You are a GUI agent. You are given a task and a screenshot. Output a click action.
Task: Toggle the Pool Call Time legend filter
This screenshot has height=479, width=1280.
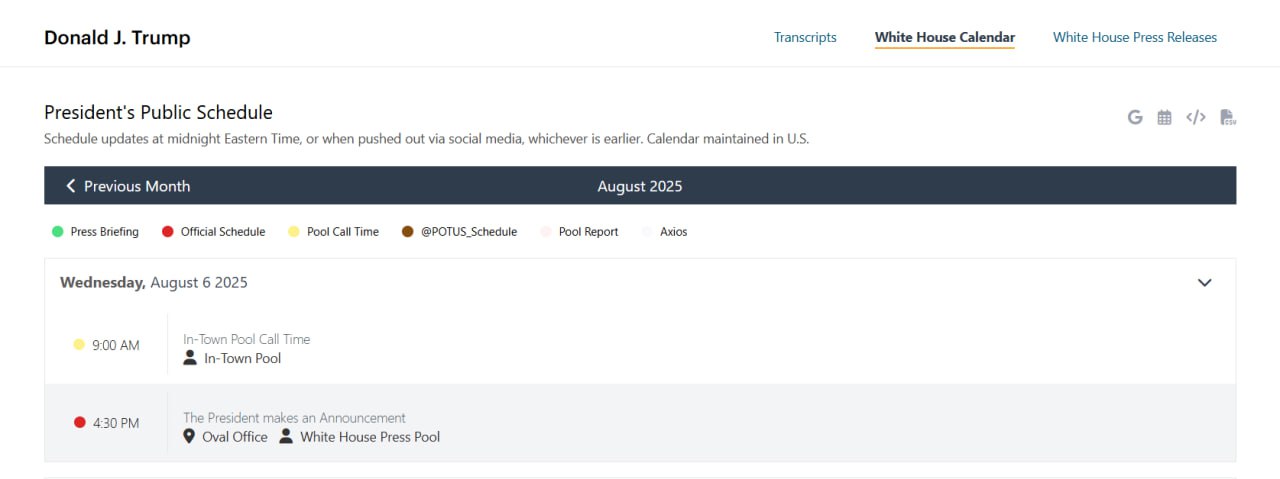point(333,232)
